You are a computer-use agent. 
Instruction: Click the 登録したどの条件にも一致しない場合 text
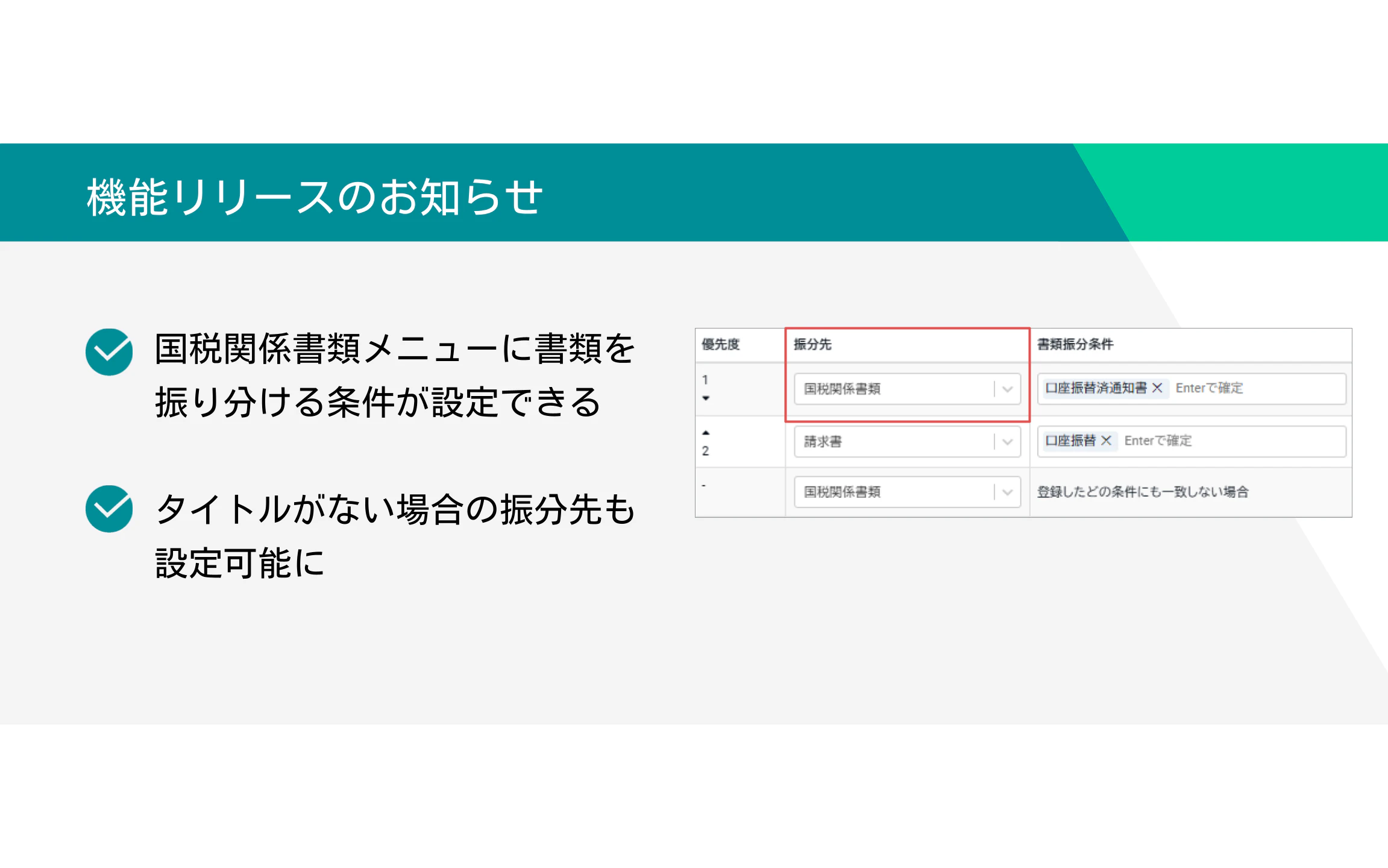pyautogui.click(x=1142, y=492)
